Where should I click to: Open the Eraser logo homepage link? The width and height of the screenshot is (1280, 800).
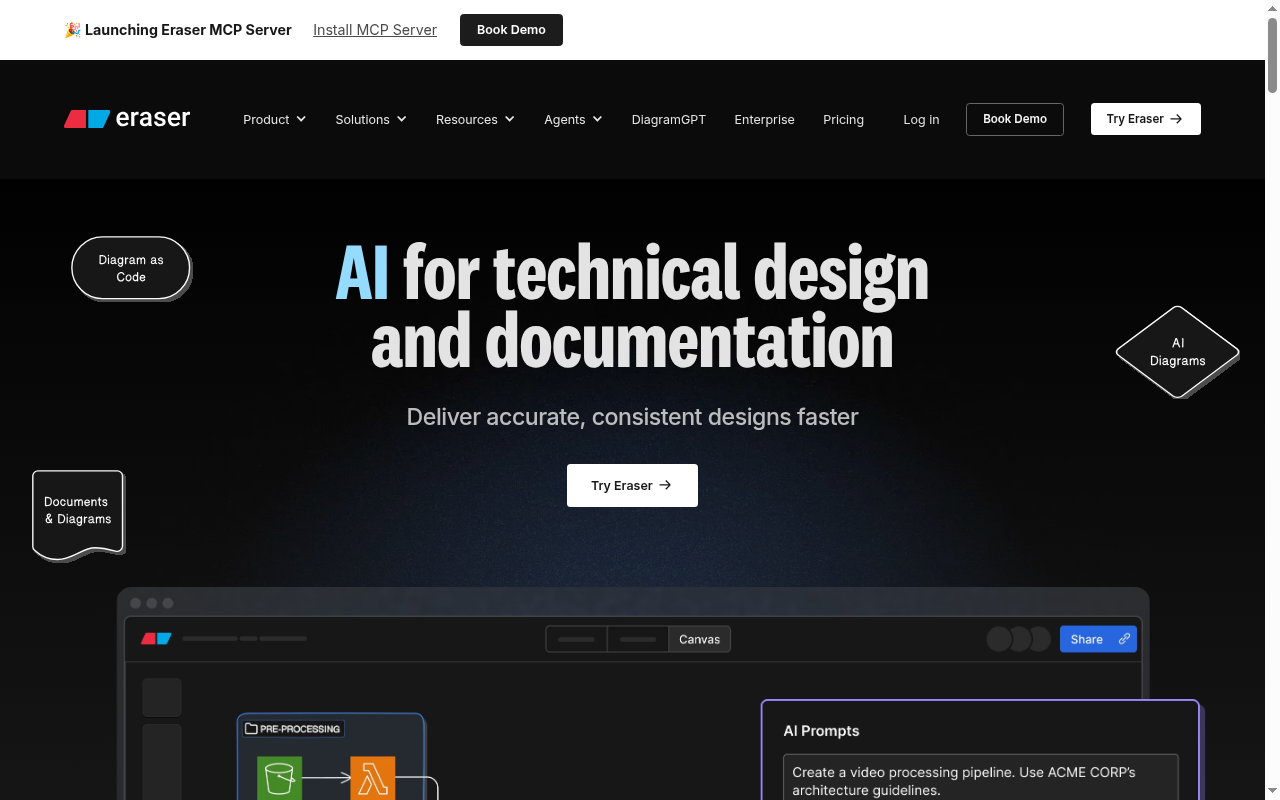coord(127,119)
